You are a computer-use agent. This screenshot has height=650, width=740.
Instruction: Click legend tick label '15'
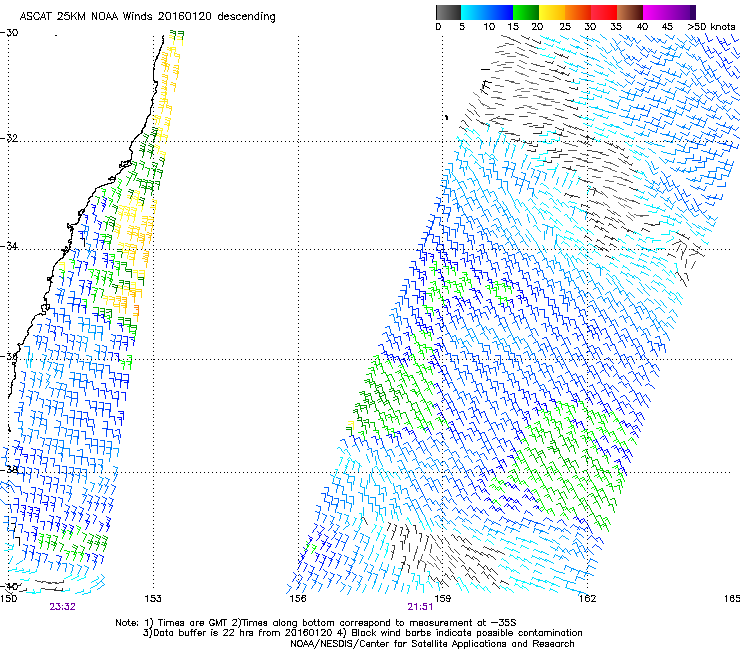click(x=513, y=27)
